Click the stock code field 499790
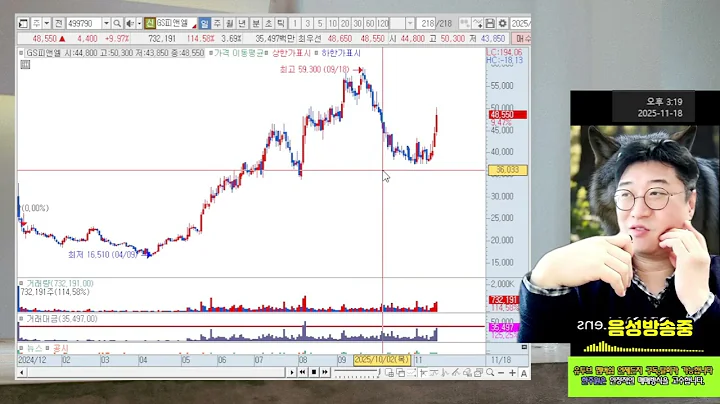The image size is (720, 404). [84, 23]
